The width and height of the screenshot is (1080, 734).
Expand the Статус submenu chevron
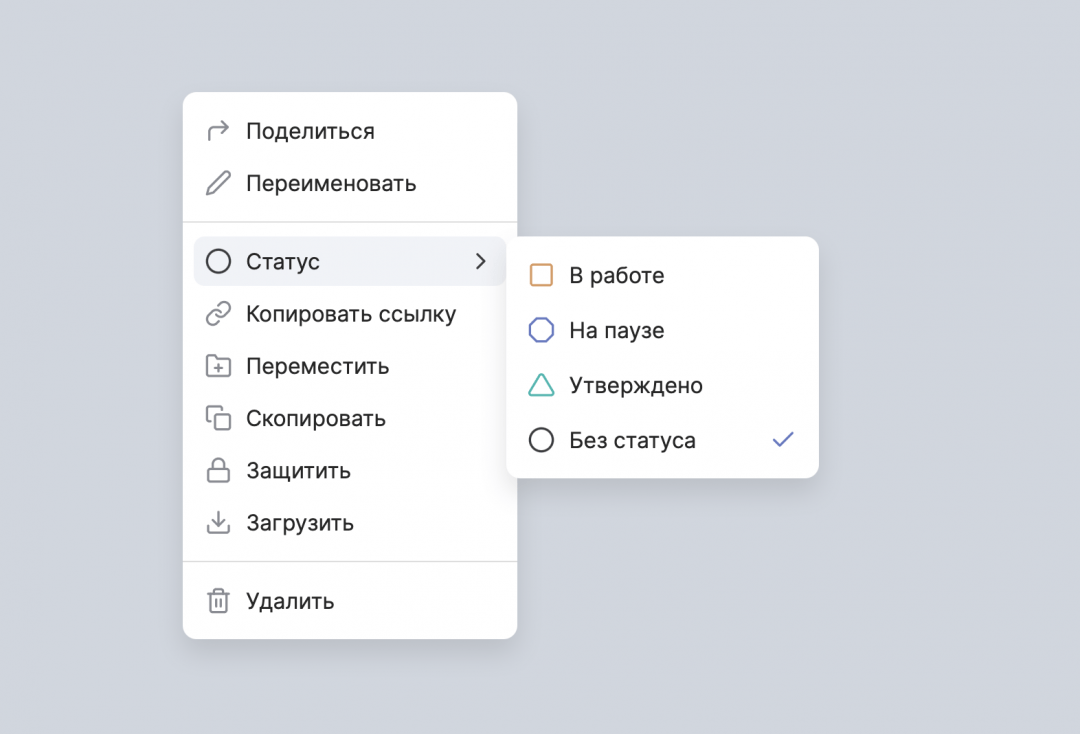click(x=481, y=262)
